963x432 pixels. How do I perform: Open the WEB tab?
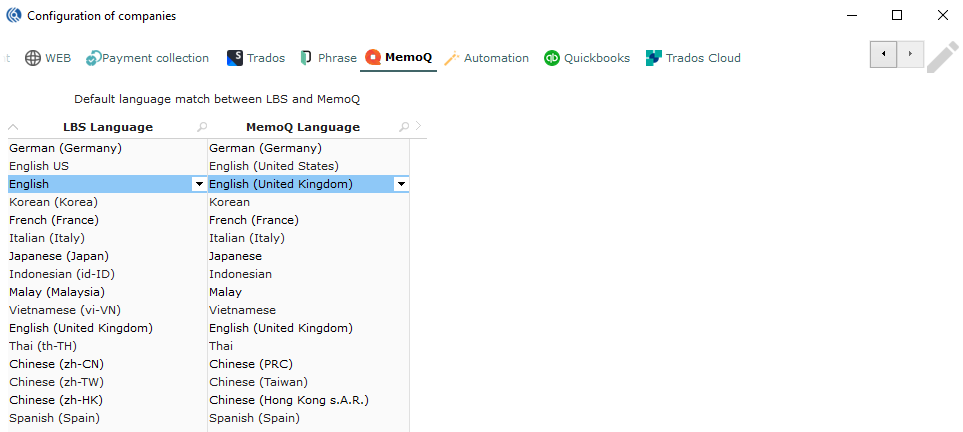pos(47,58)
